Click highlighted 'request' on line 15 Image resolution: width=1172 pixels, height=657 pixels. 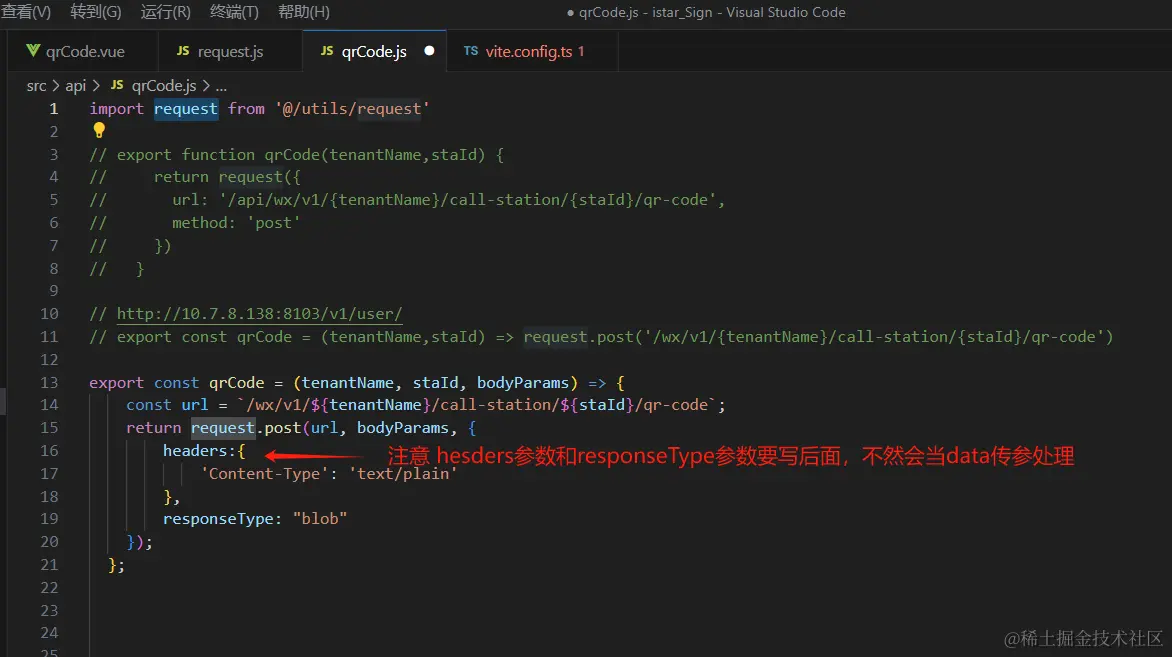click(x=223, y=428)
